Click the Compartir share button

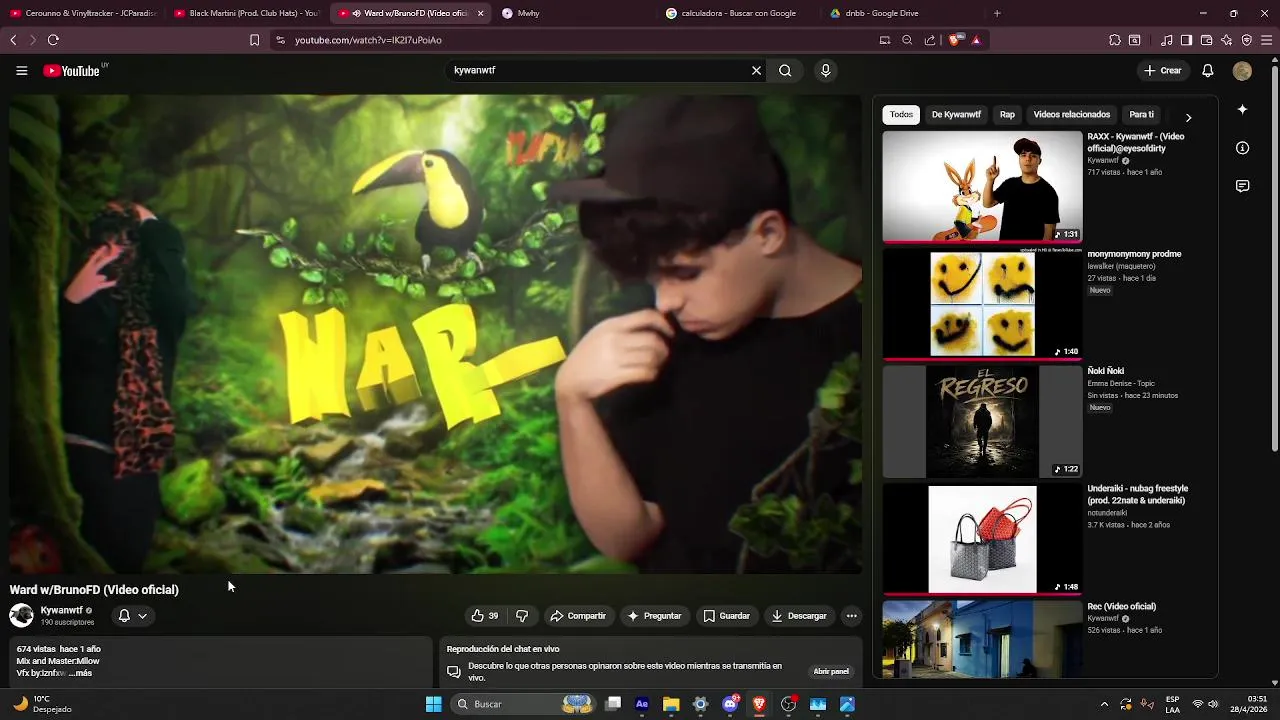point(578,616)
